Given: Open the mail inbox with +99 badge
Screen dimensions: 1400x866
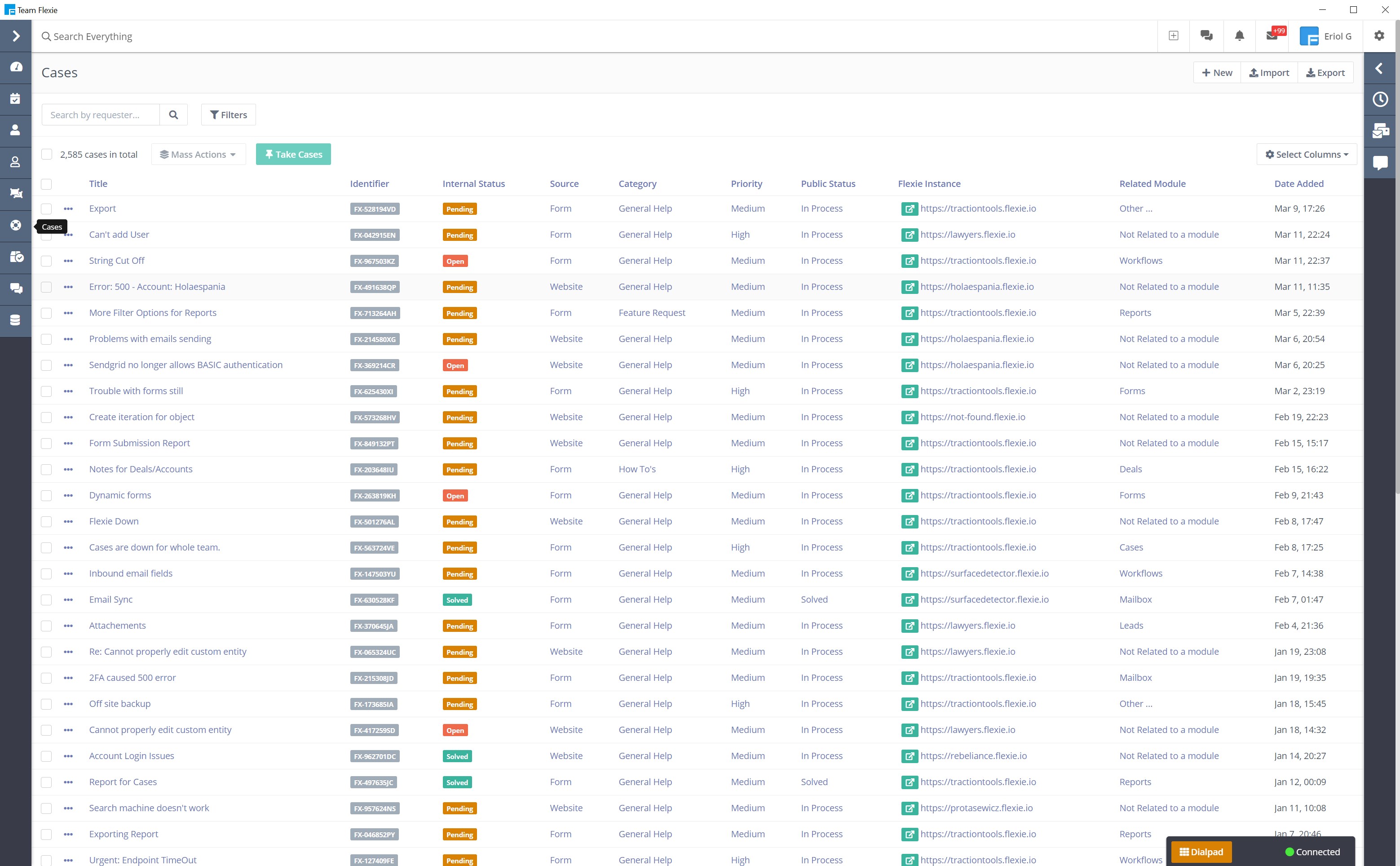Looking at the screenshot, I should tap(1272, 36).
